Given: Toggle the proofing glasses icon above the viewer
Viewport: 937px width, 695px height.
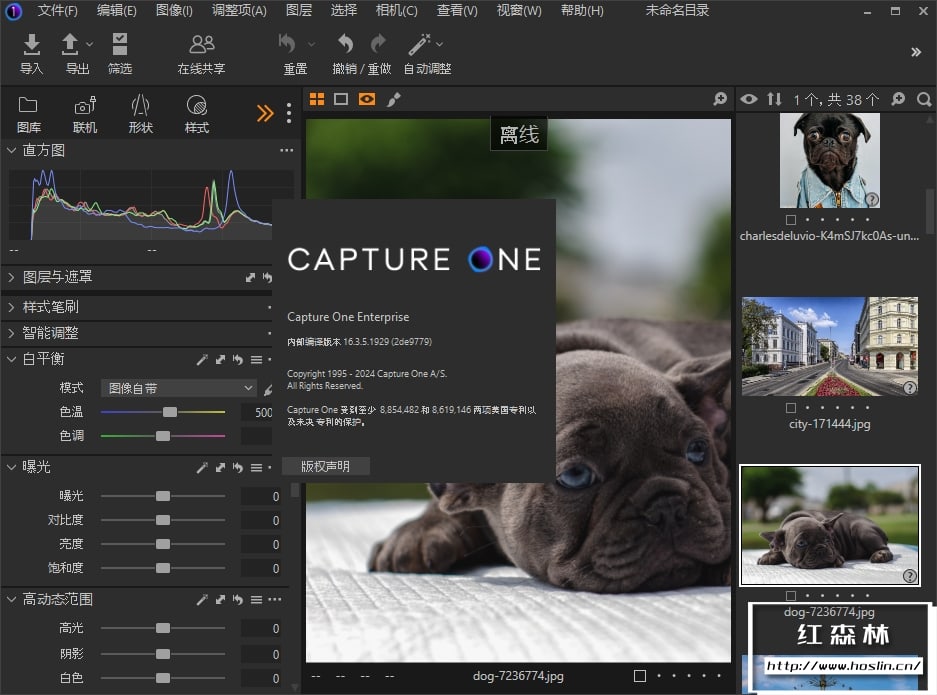Looking at the screenshot, I should 367,99.
